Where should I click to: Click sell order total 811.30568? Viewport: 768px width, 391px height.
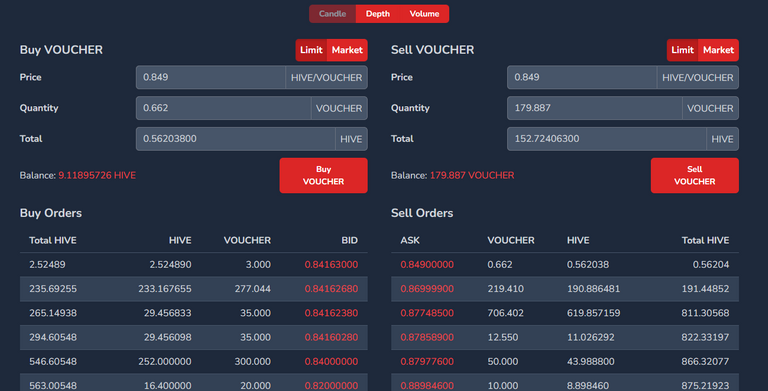tap(705, 313)
